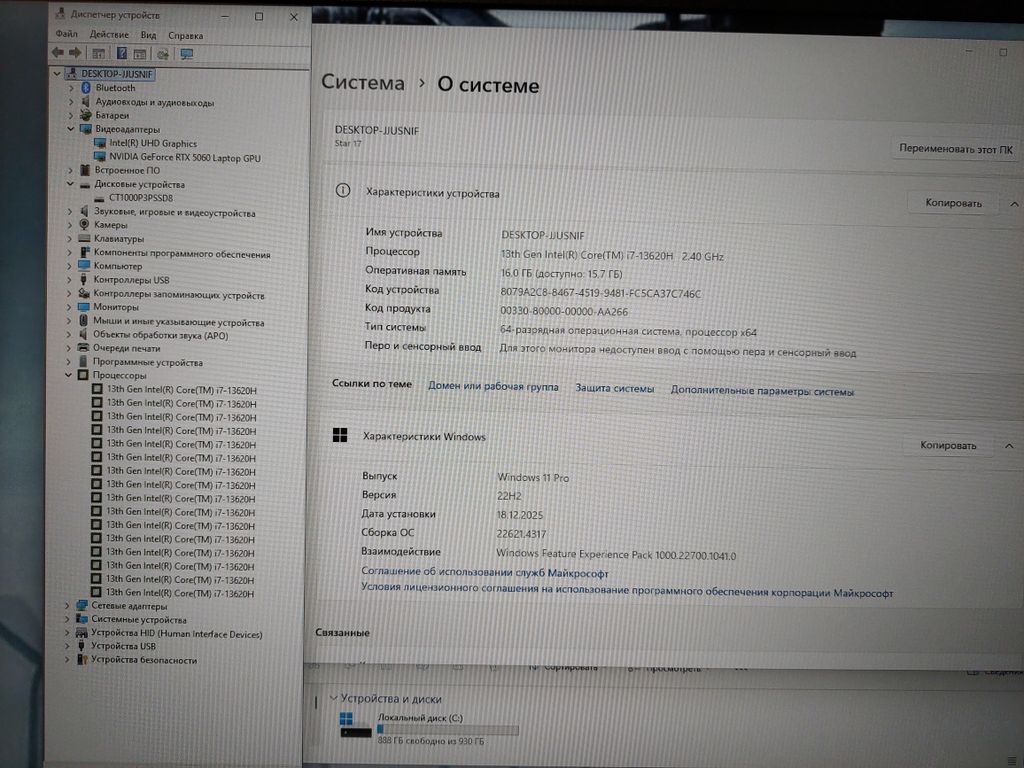Screen dimensions: 1024x768
Task: Copy device specs with Копировать button
Action: [952, 203]
